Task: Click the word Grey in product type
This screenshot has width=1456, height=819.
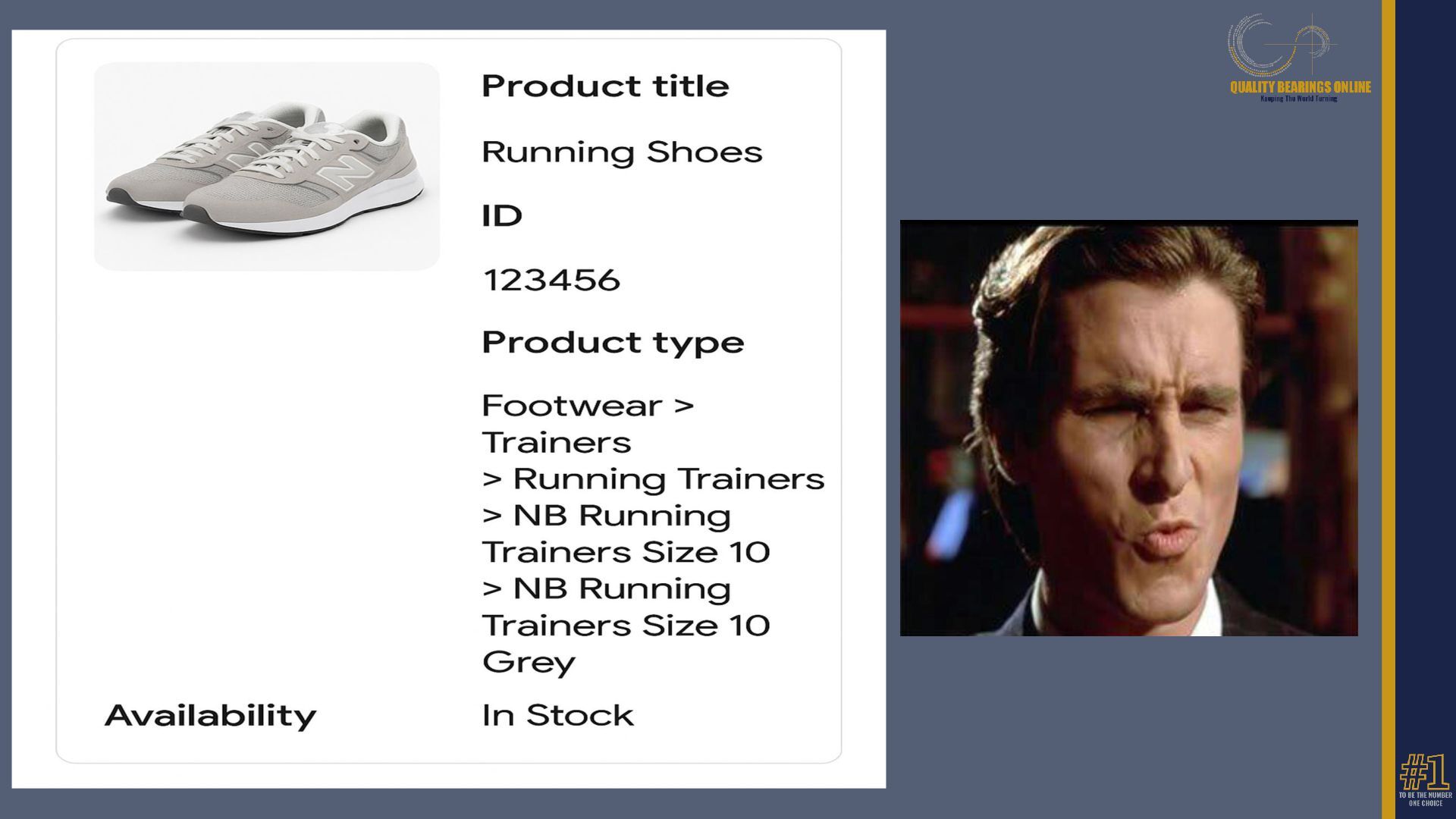Action: click(x=529, y=662)
